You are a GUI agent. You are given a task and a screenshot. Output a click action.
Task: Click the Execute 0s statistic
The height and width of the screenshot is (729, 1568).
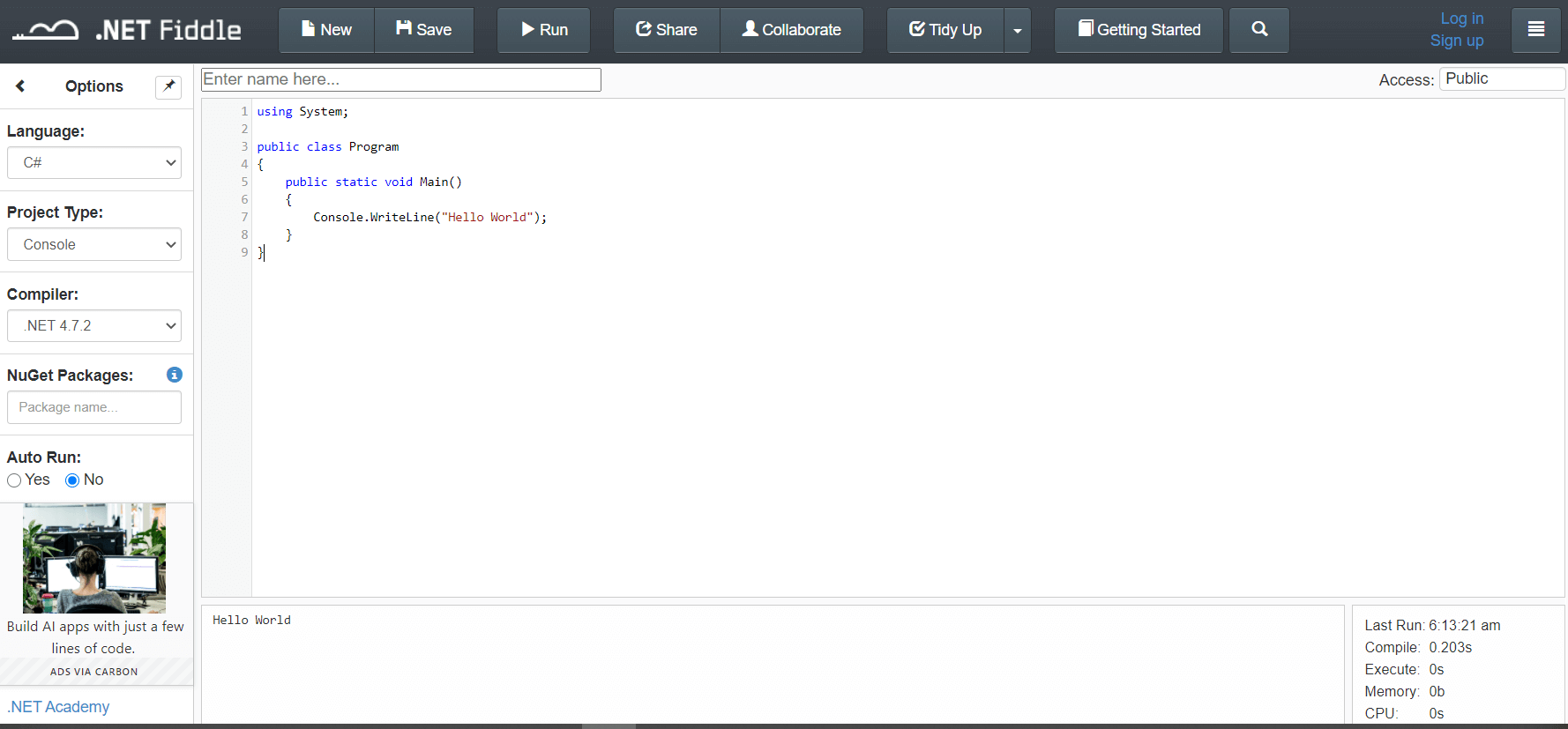[x=1405, y=670]
